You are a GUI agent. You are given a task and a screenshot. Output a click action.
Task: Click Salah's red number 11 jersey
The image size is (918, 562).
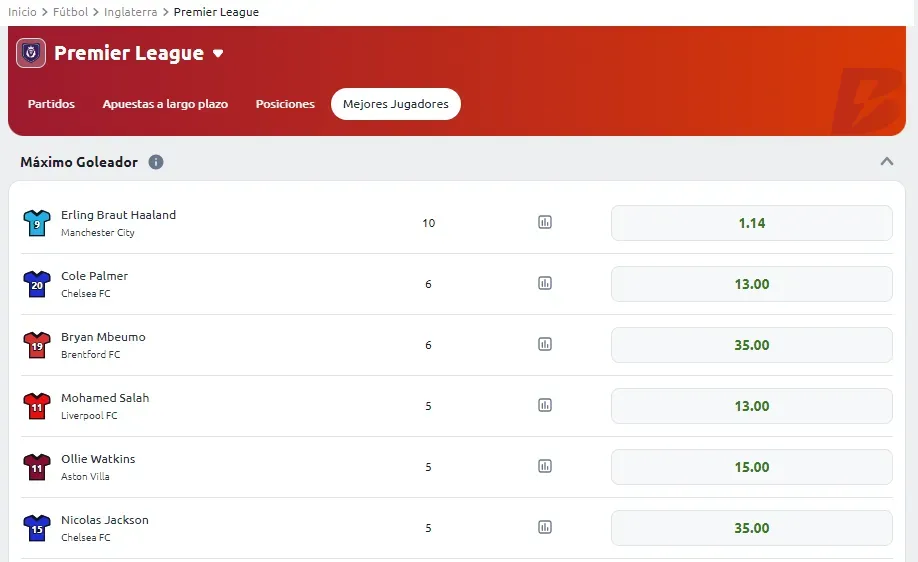(x=37, y=406)
